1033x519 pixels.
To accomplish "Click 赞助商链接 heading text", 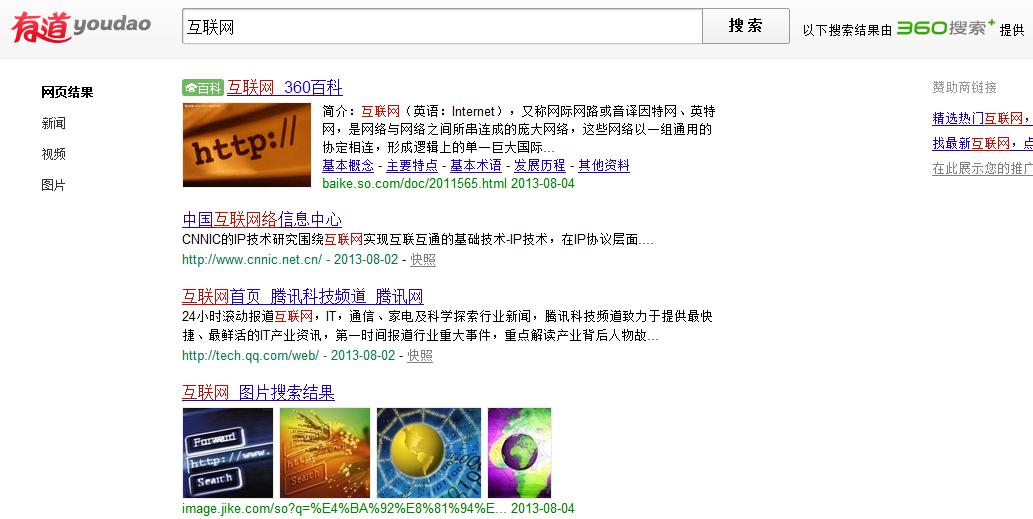I will pos(964,87).
